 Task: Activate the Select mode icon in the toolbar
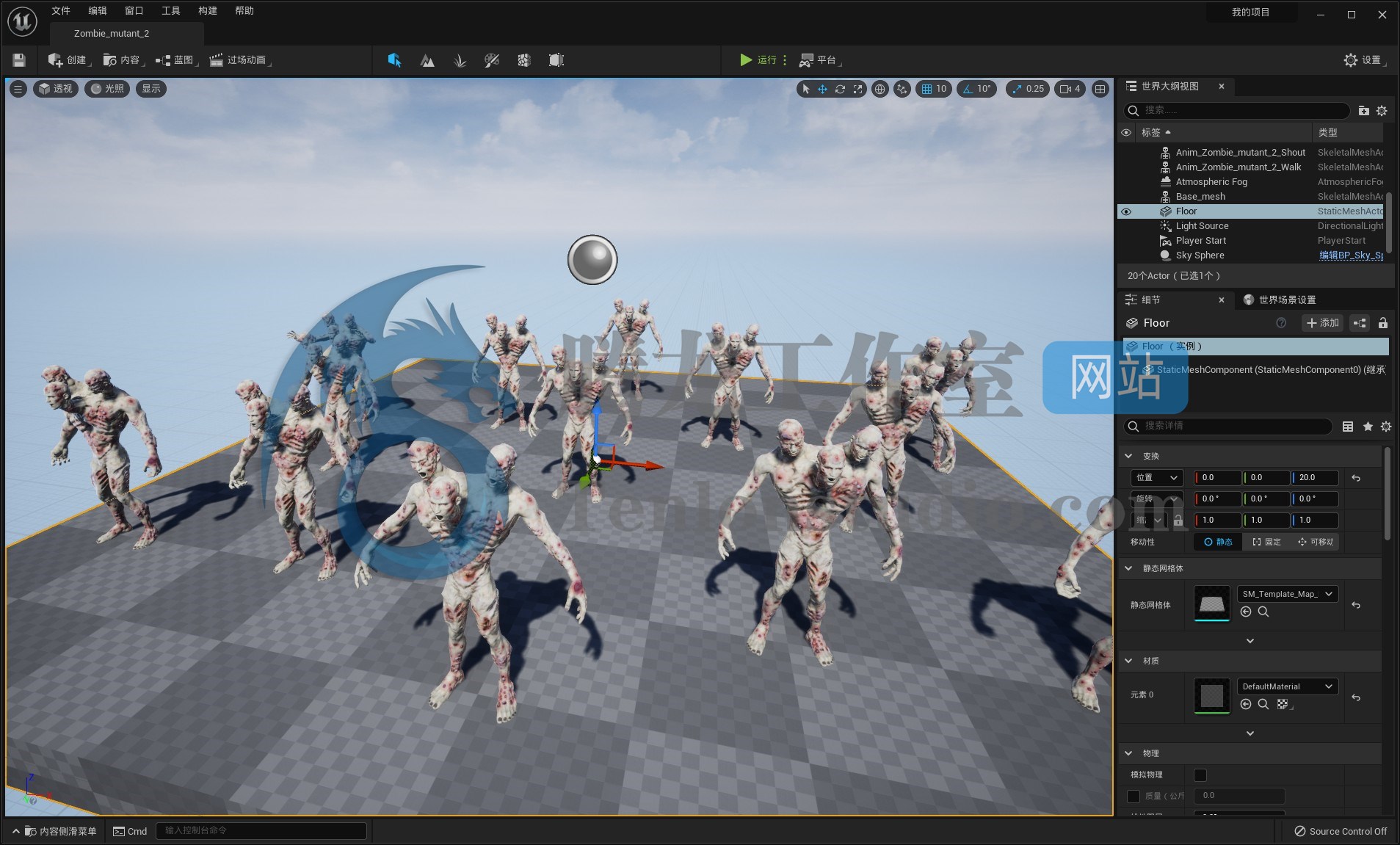[x=394, y=60]
